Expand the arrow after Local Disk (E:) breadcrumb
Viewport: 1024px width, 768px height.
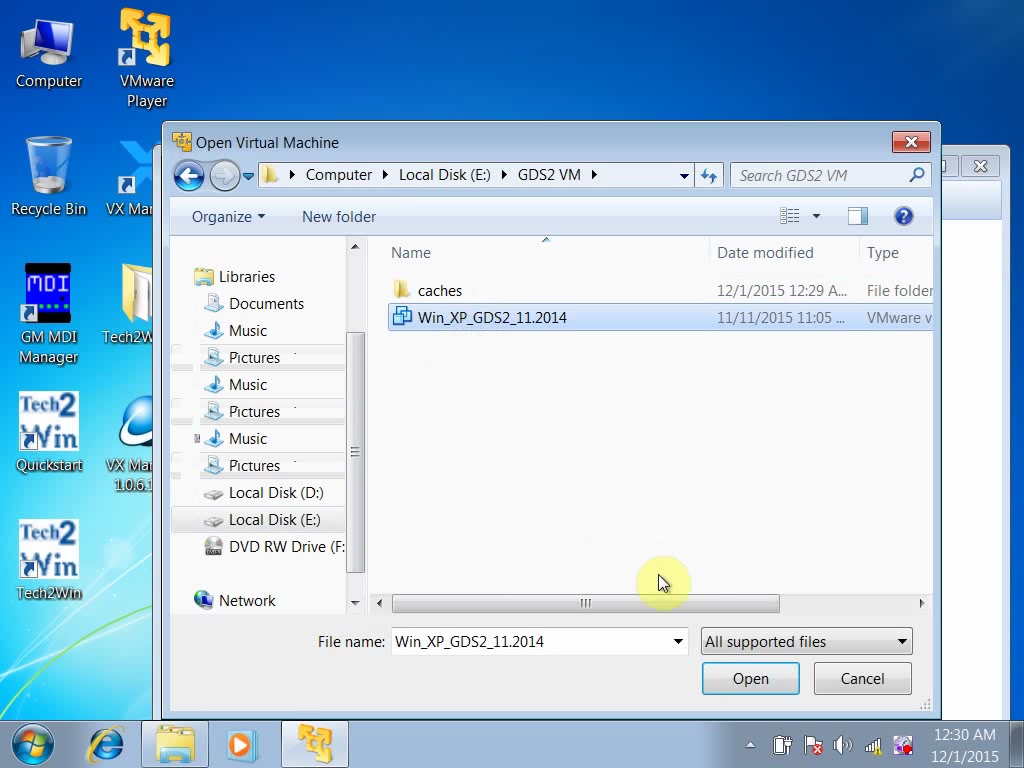[x=504, y=175]
